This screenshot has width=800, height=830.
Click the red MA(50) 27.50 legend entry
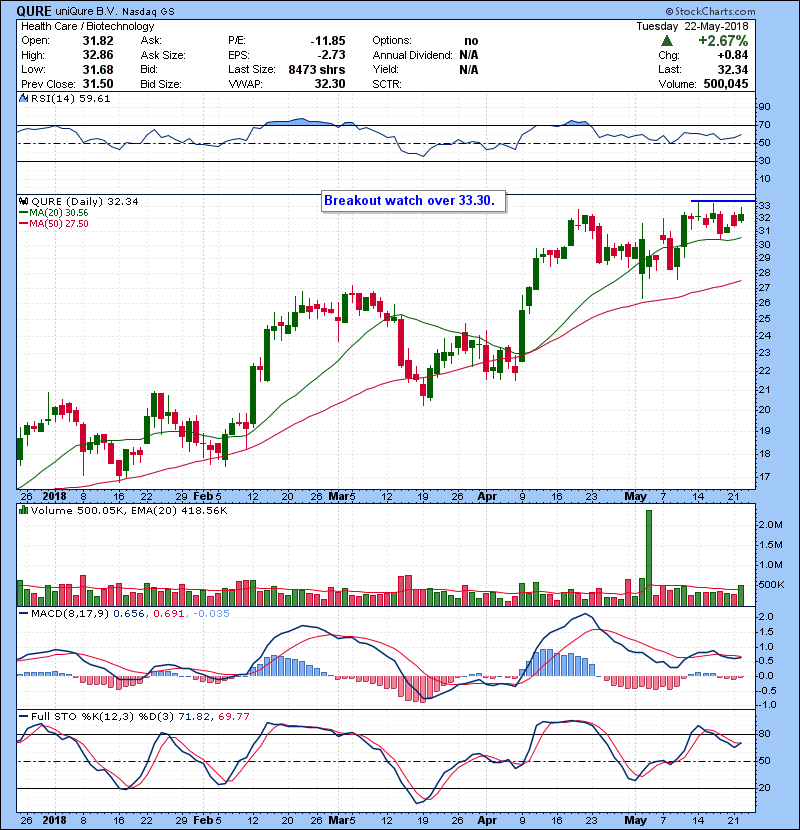click(x=53, y=224)
